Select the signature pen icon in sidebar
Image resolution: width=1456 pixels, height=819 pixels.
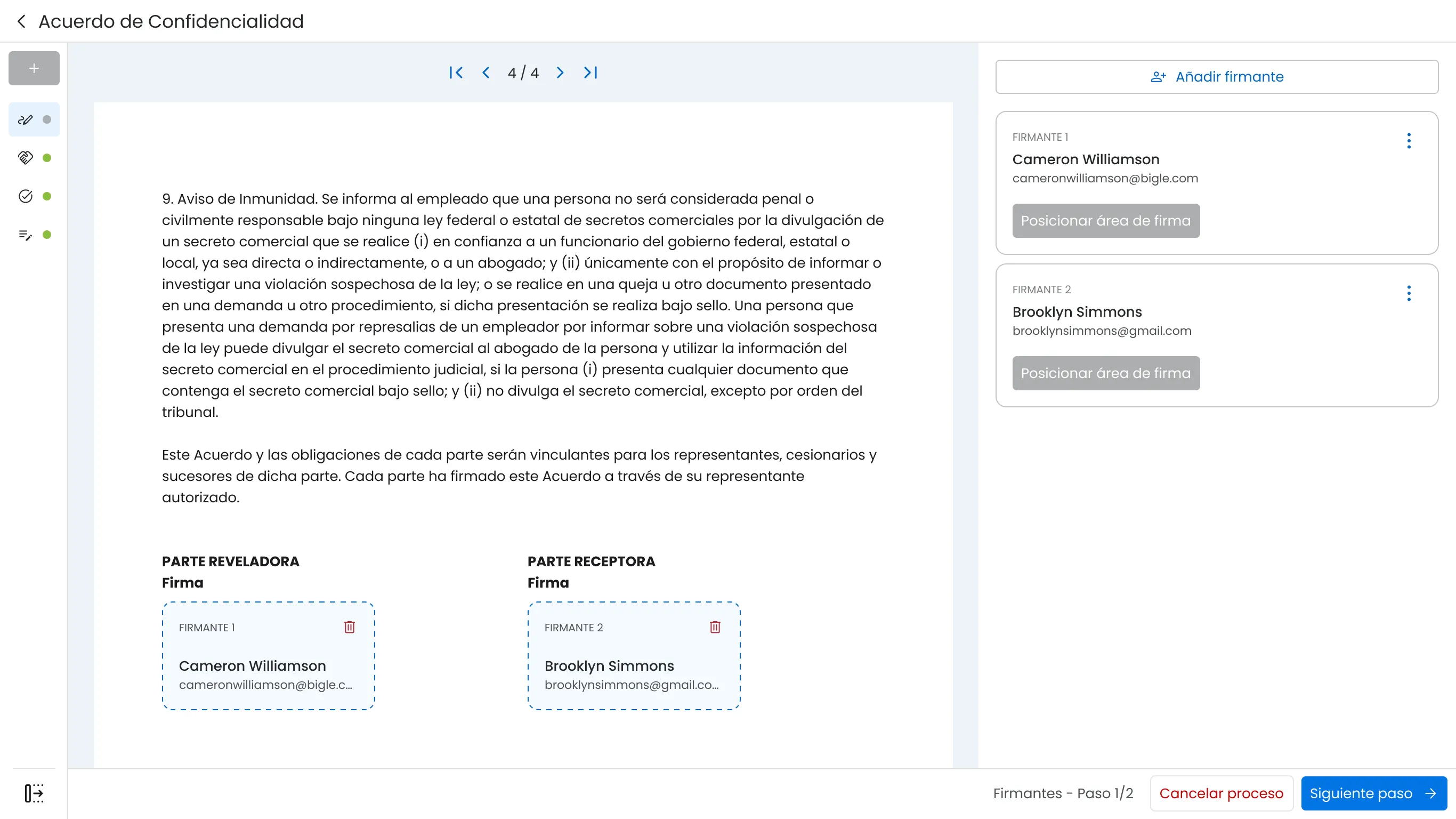34,119
